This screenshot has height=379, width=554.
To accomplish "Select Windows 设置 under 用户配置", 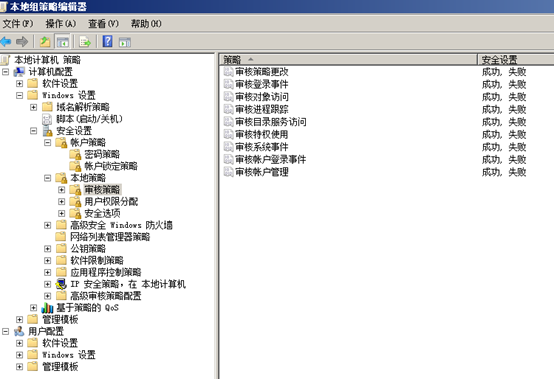I will tap(69, 355).
